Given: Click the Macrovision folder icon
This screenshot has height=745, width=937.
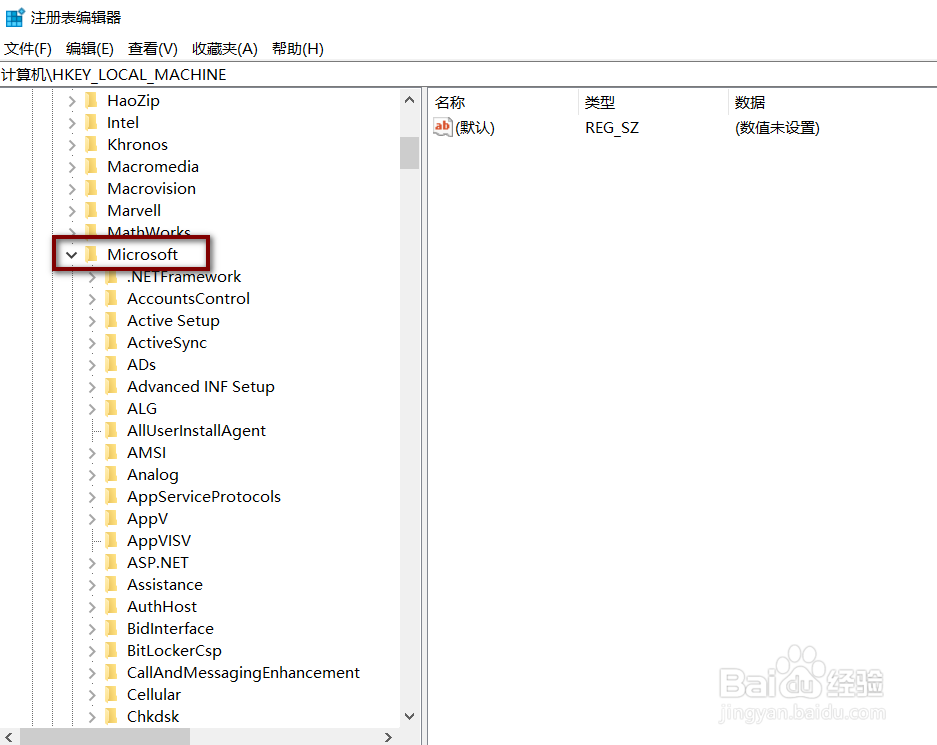Looking at the screenshot, I should (x=91, y=189).
